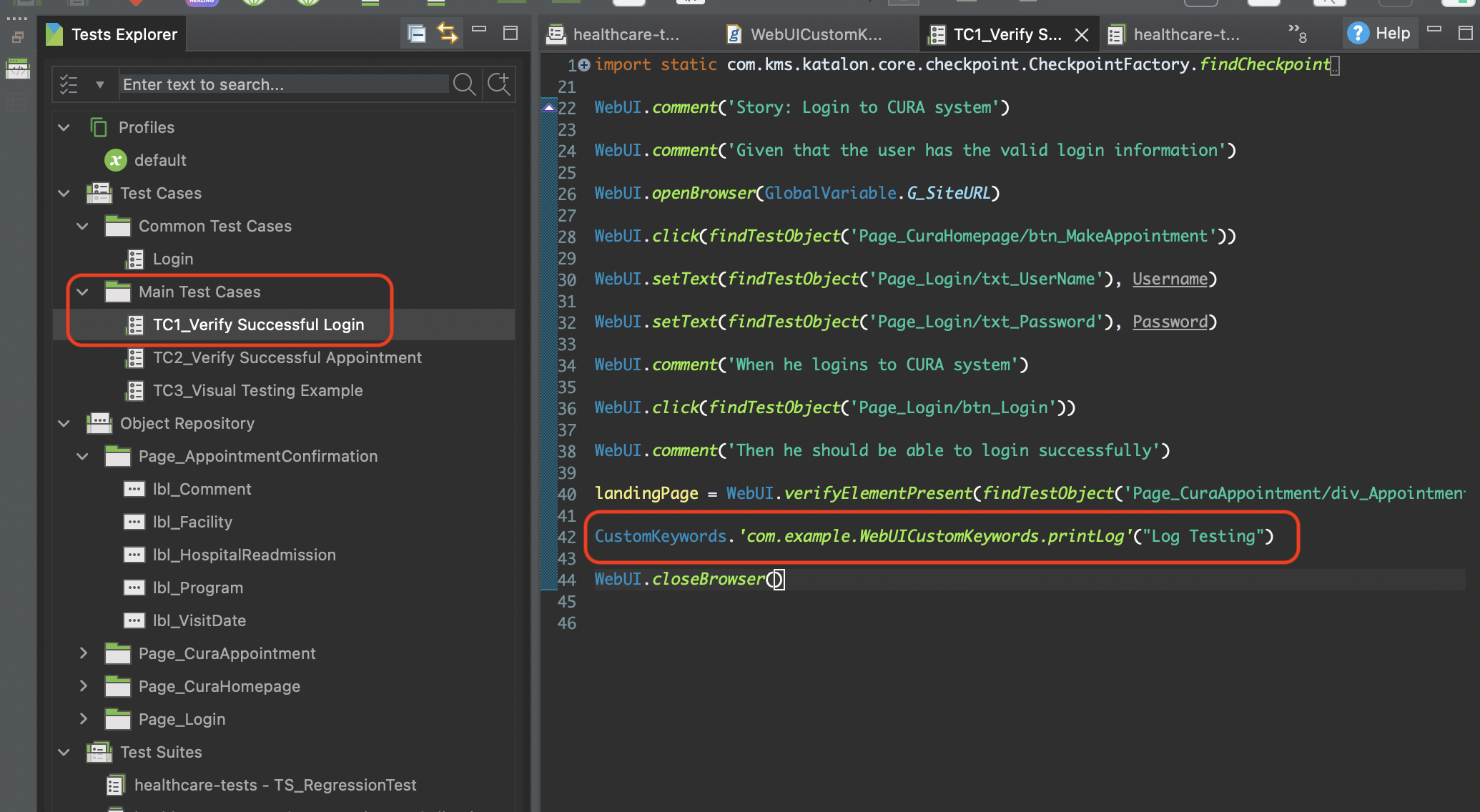Viewport: 1480px width, 812px height.
Task: Click the Collapse All icon in Tests Explorer
Action: point(416,34)
